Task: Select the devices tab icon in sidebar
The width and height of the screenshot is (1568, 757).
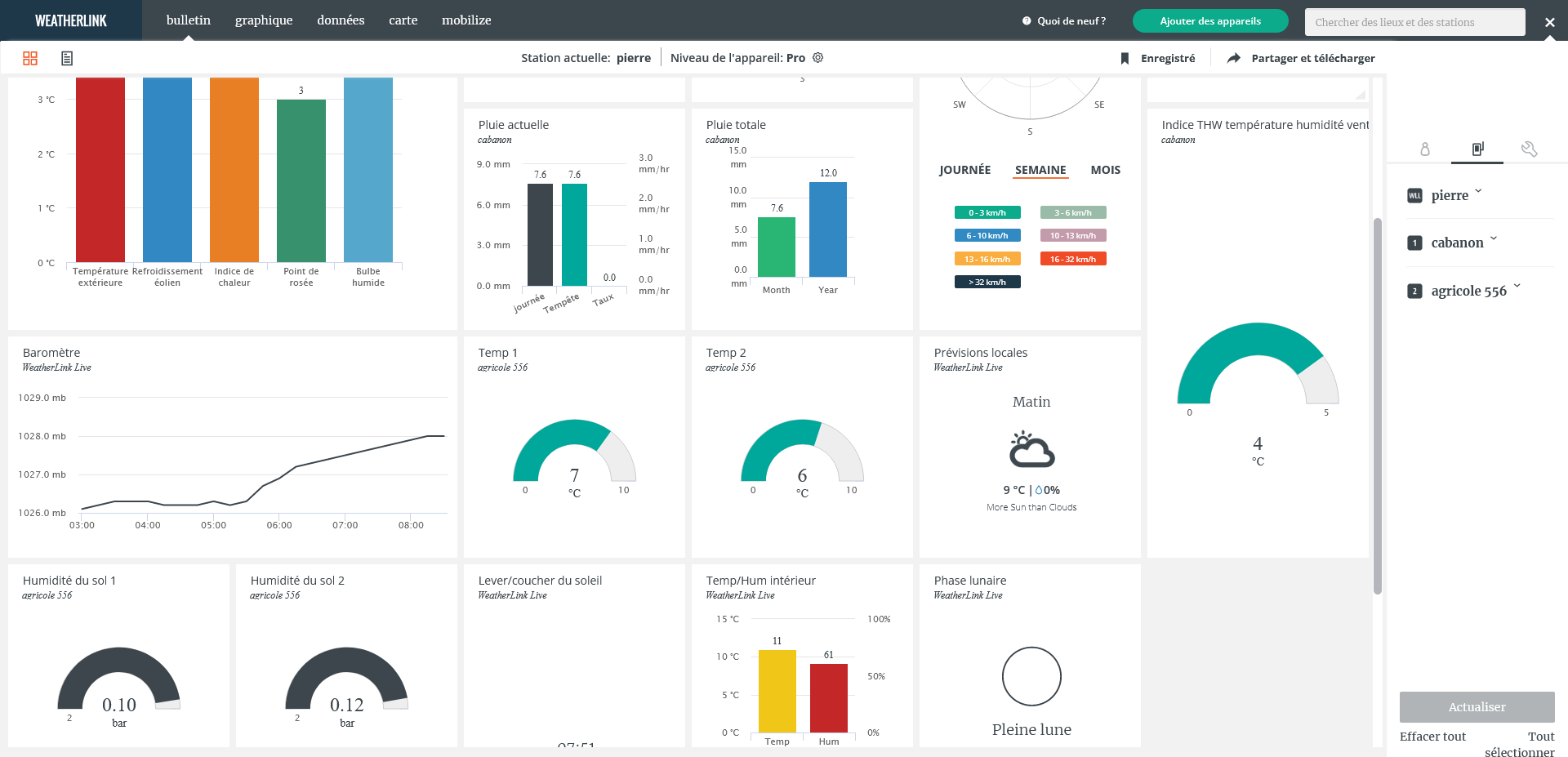Action: coord(1477,149)
